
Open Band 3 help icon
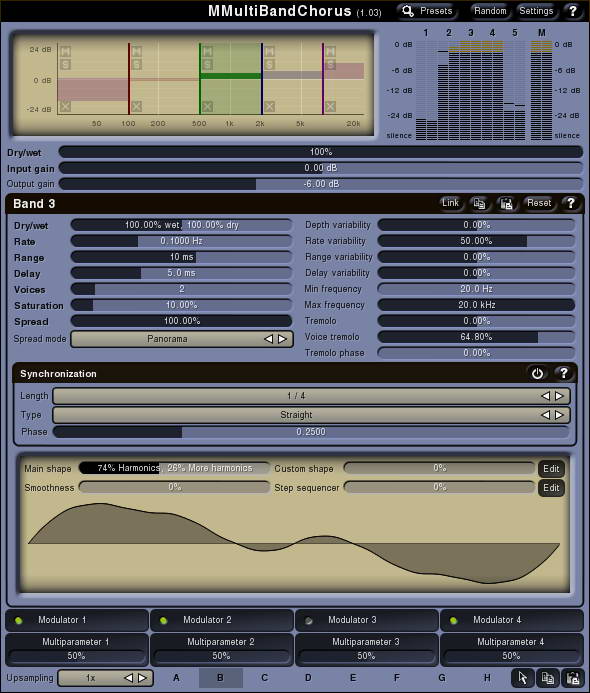click(571, 203)
